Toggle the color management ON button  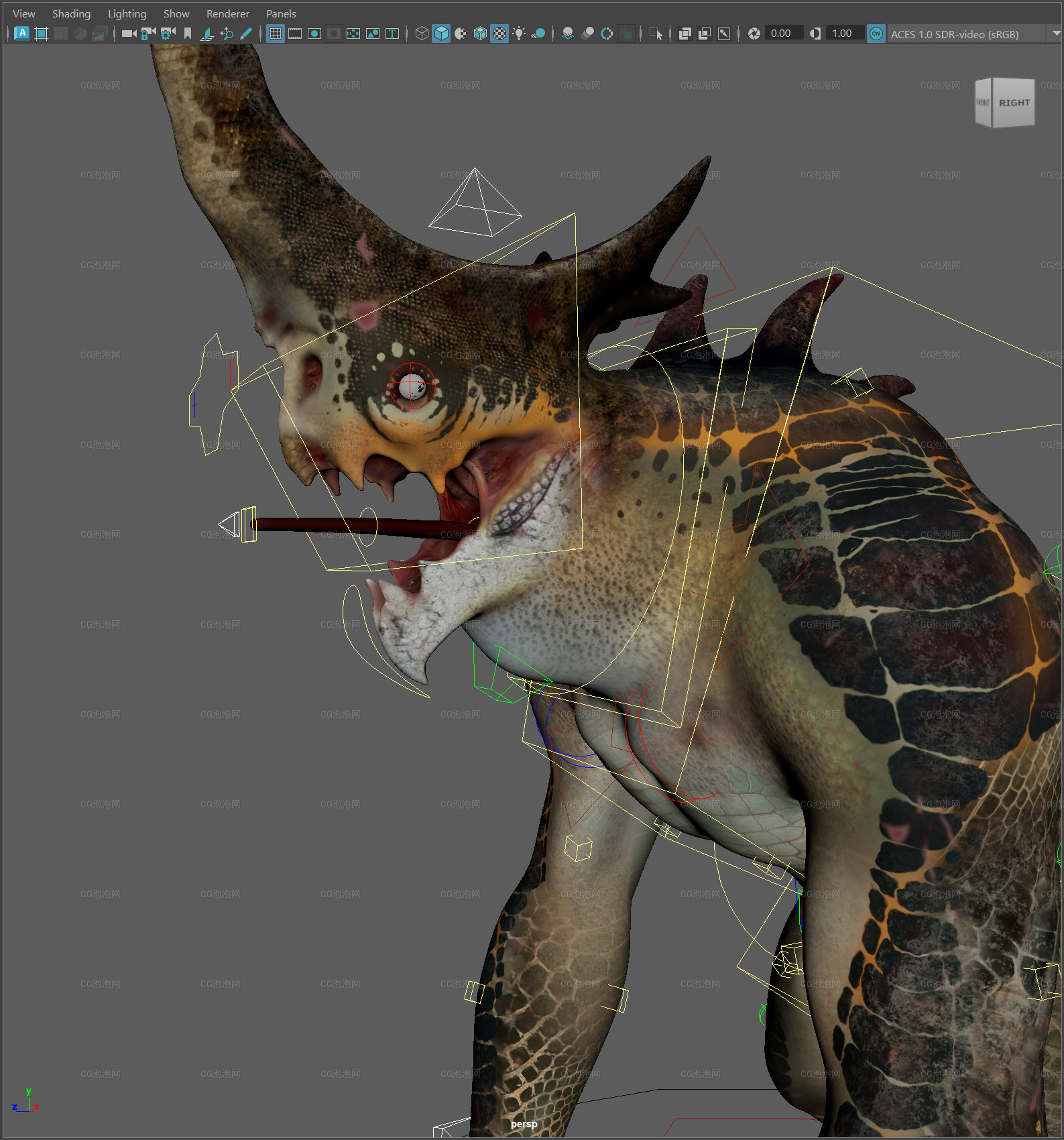click(x=876, y=34)
